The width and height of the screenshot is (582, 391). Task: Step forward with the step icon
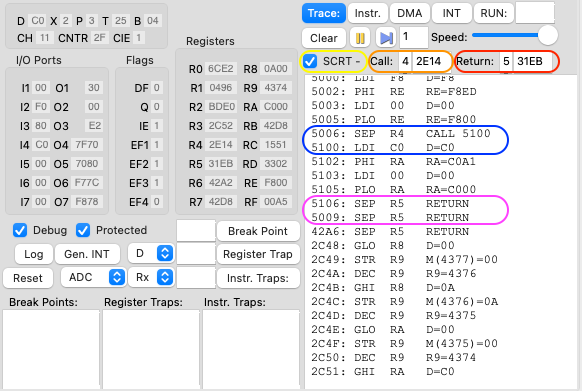tap(386, 38)
